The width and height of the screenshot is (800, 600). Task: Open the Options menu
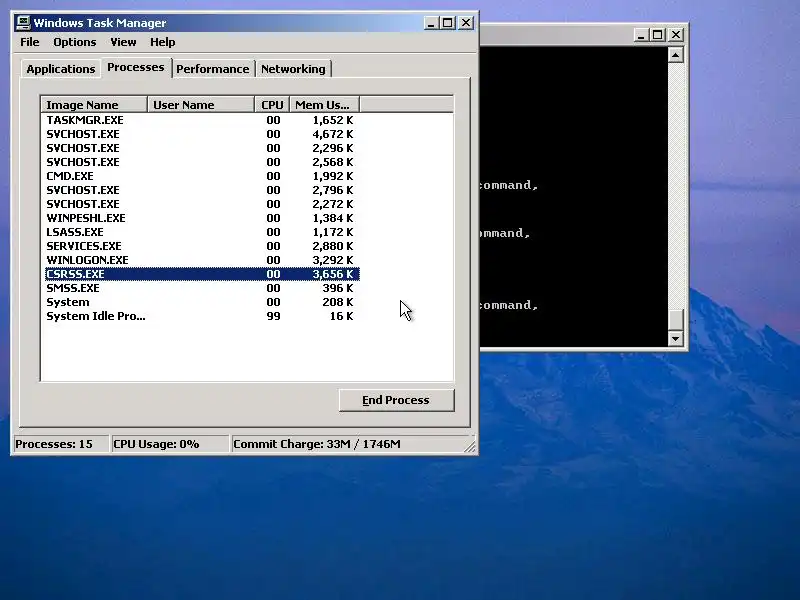tap(74, 42)
